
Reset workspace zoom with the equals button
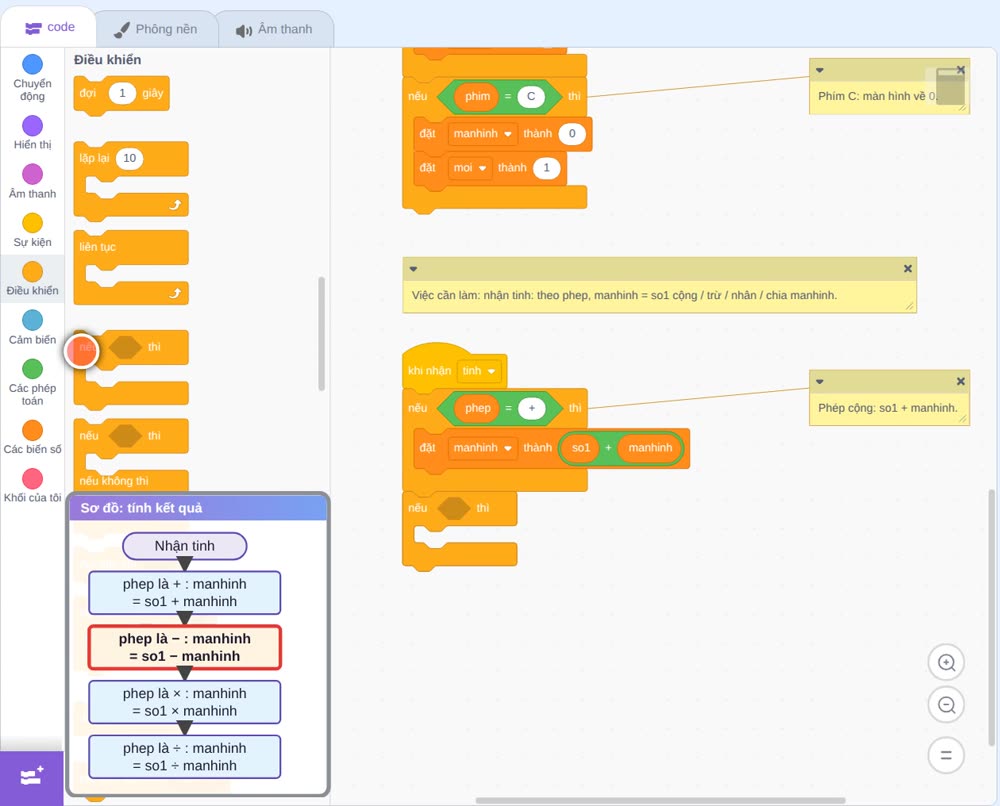click(946, 756)
